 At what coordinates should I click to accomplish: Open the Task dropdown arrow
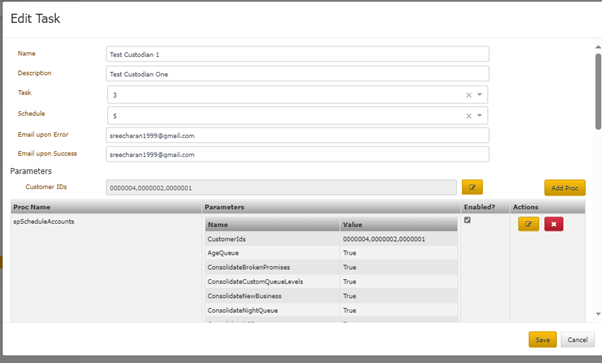480,94
